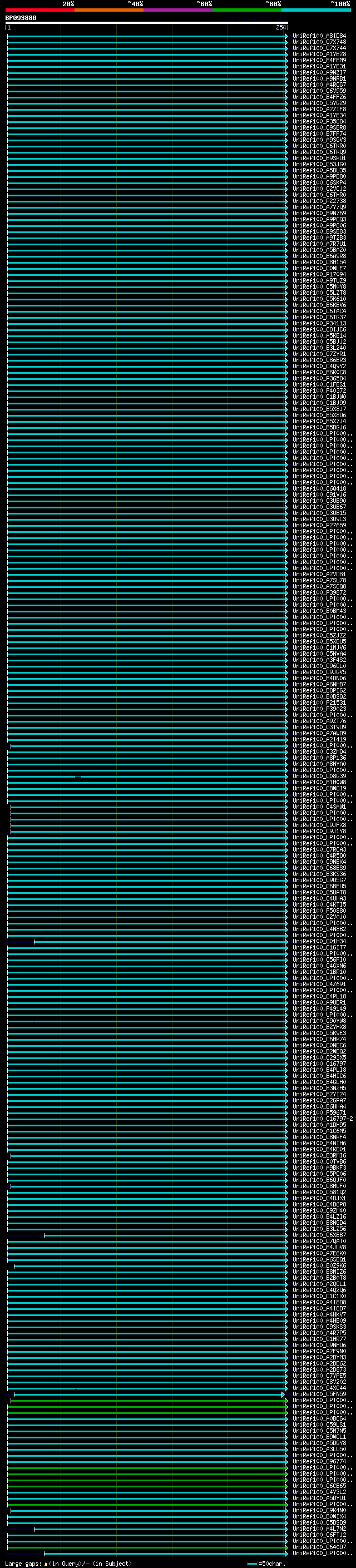This screenshot has width=356, height=1568.
Task: Click the orange ~40% identity legend bar
Action: (x=109, y=10)
